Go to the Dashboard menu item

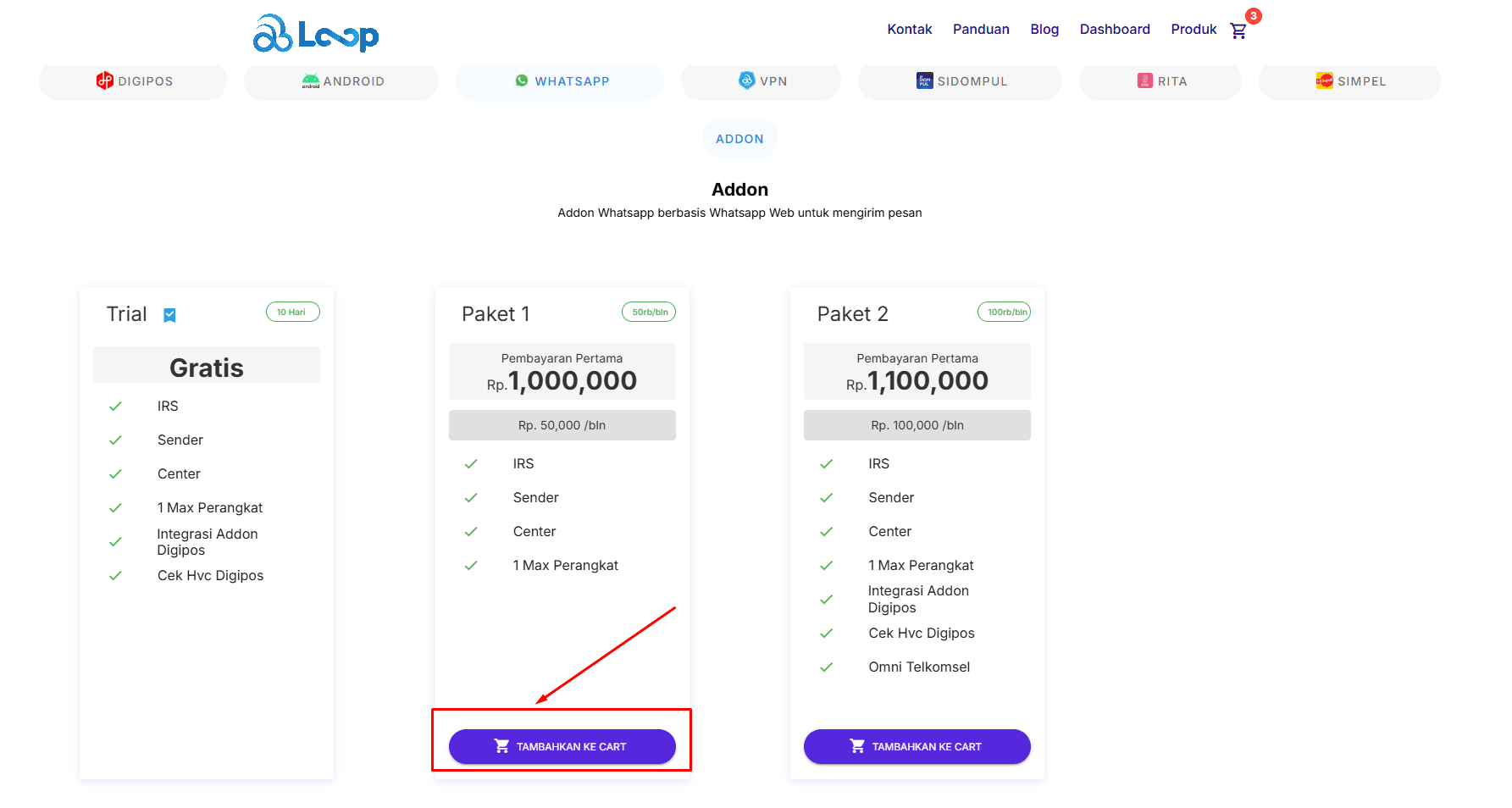point(1114,30)
